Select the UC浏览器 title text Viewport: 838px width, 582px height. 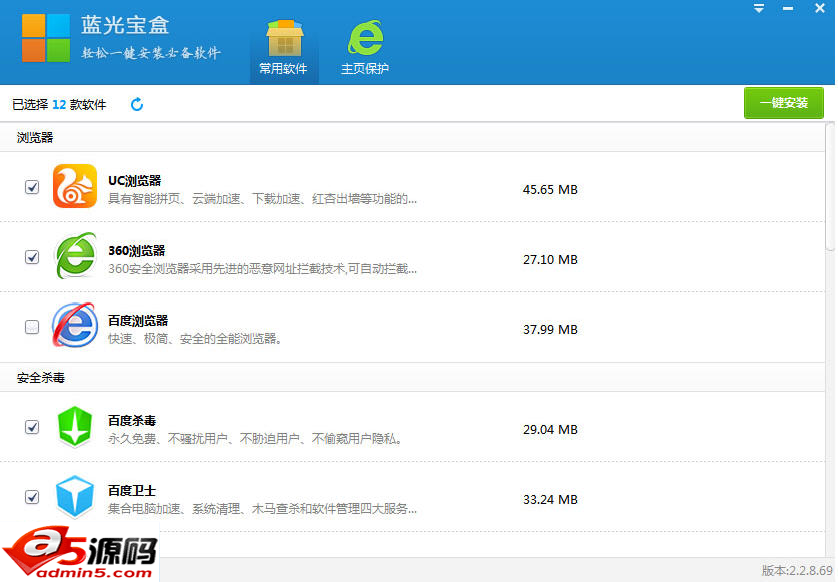tap(135, 181)
